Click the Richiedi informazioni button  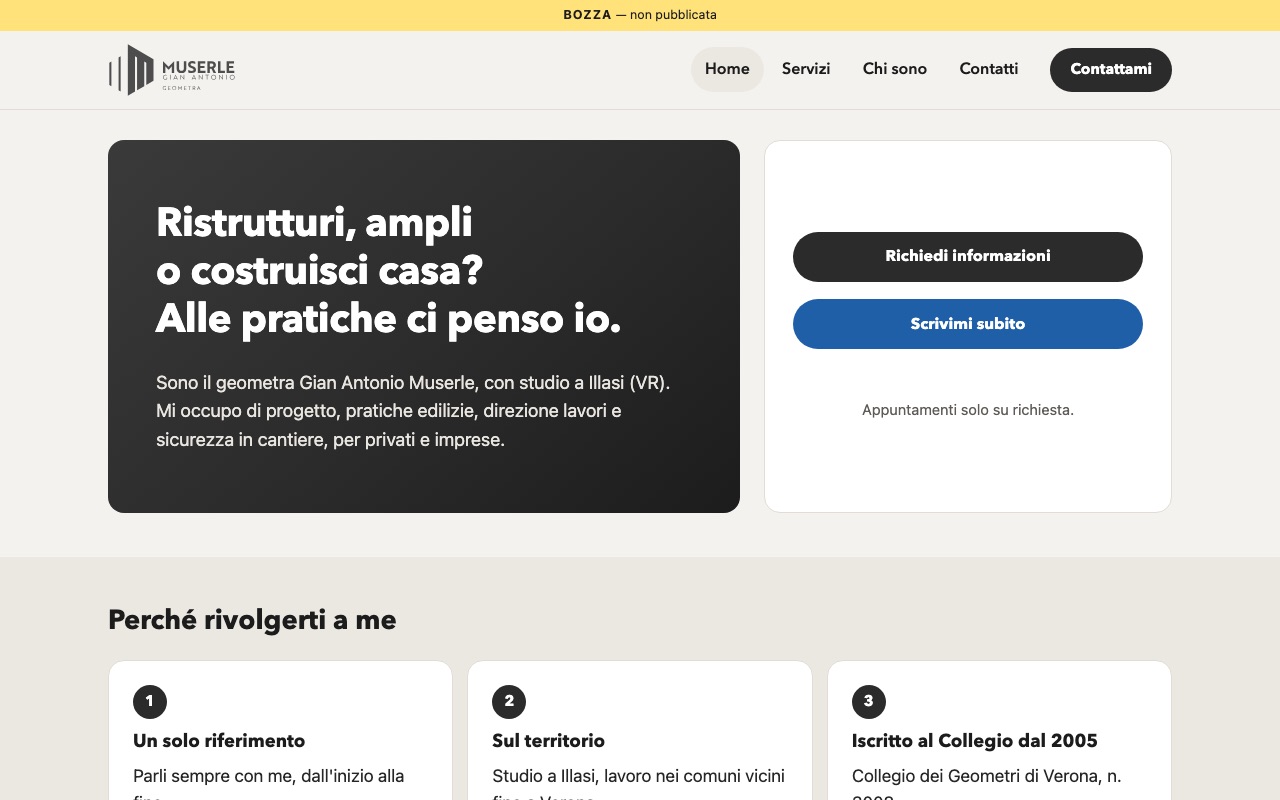[968, 257]
